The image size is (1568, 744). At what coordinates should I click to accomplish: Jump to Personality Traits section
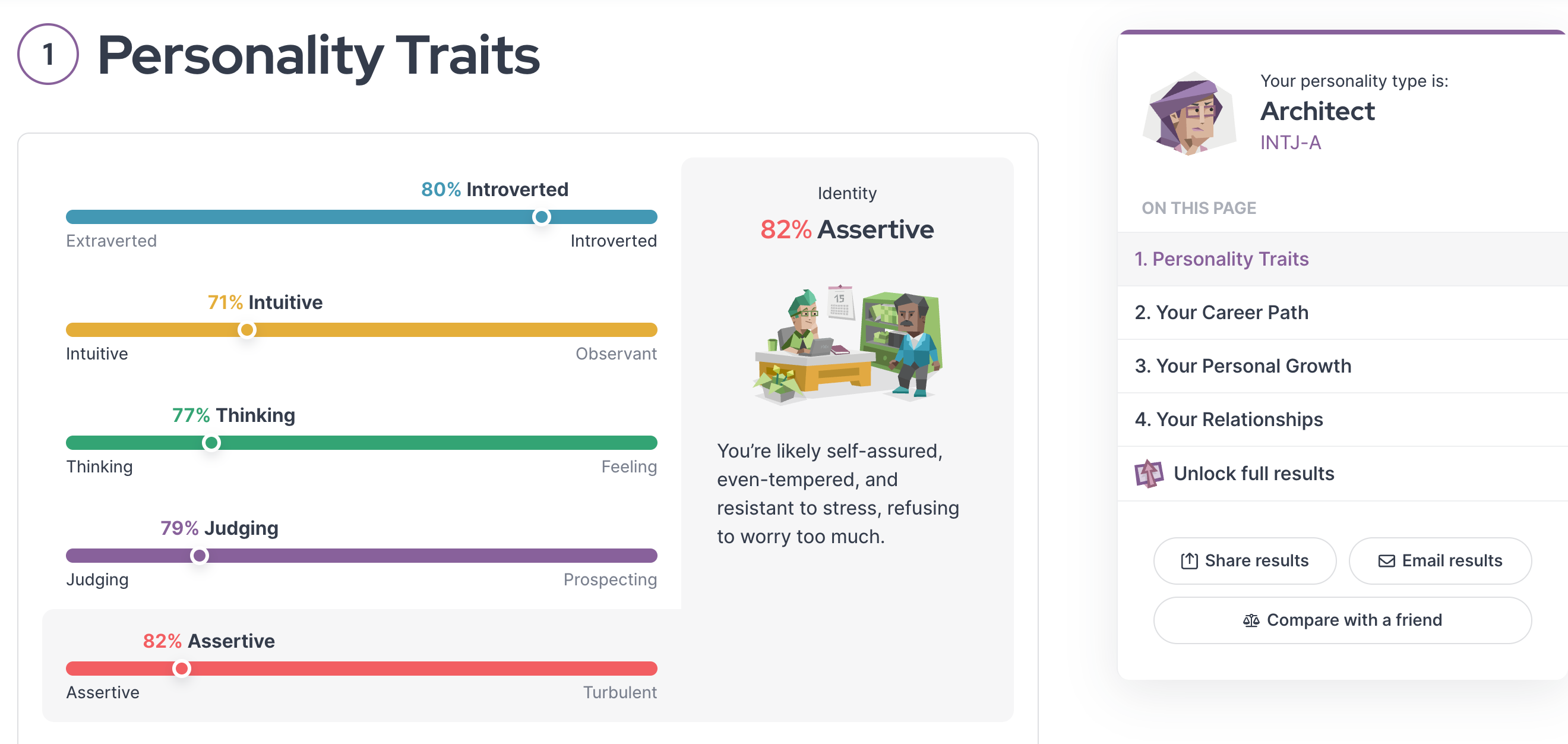pos(1221,258)
